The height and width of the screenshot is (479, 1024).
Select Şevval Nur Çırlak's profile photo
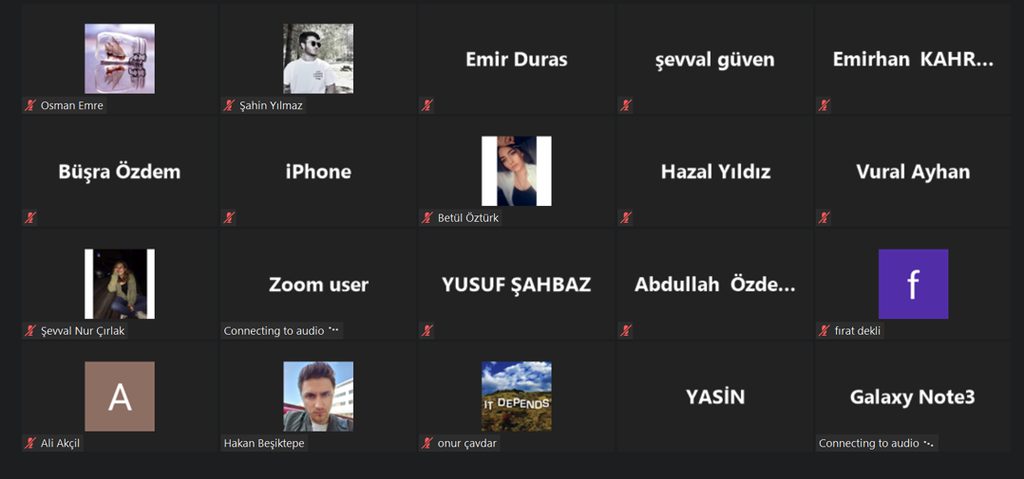(x=120, y=284)
